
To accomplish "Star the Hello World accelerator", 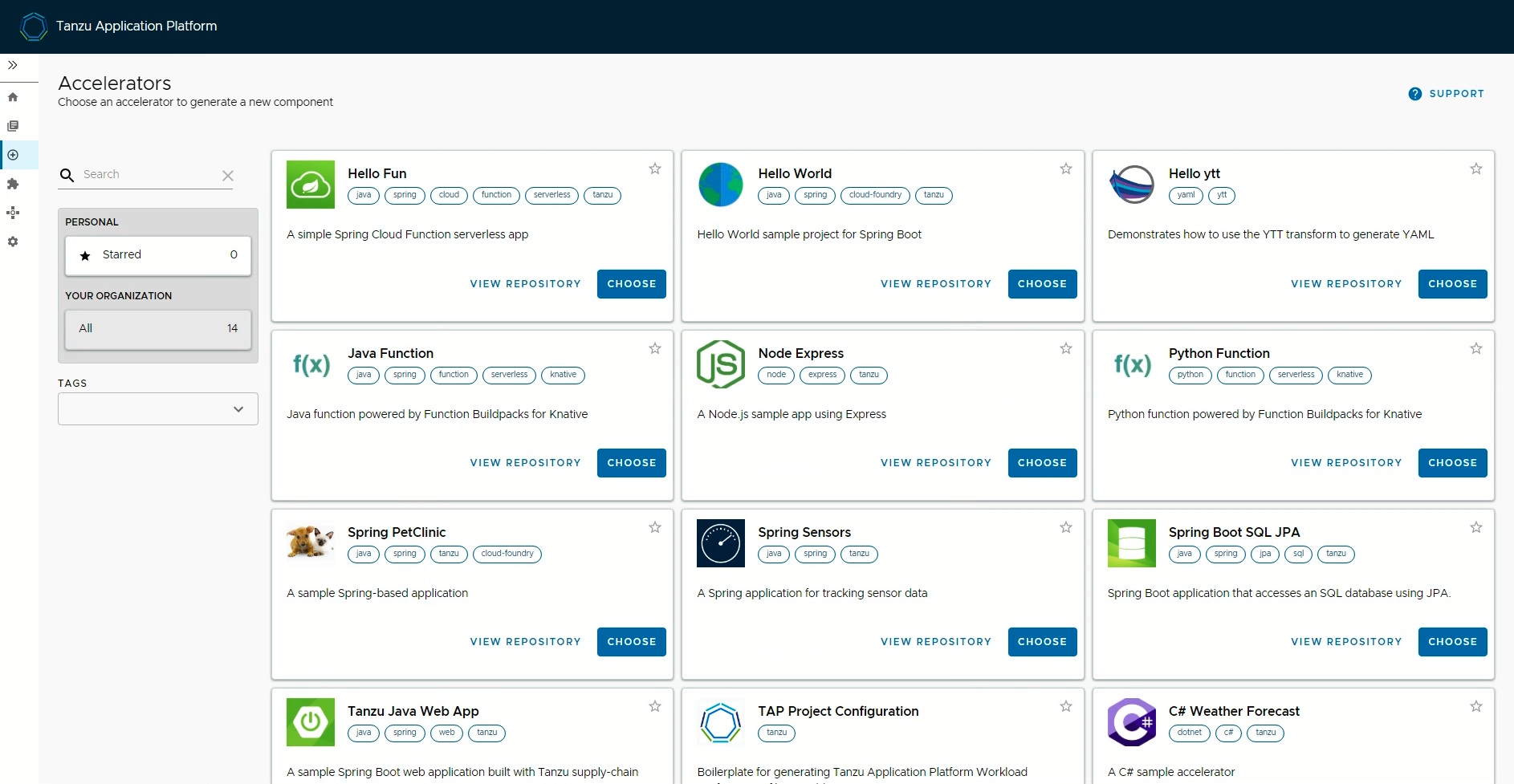I will point(1066,169).
